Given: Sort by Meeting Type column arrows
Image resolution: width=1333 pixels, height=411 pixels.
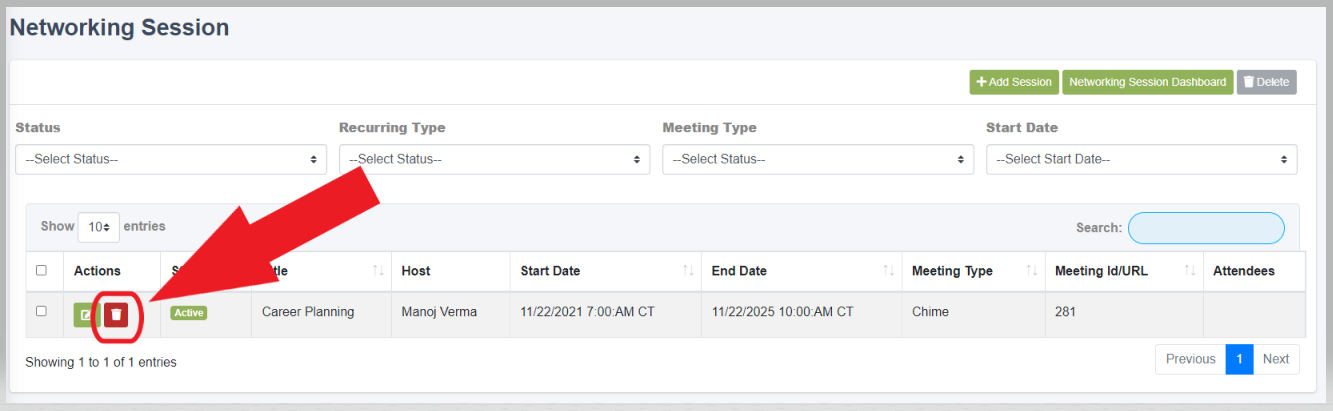Looking at the screenshot, I should coord(1031,271).
